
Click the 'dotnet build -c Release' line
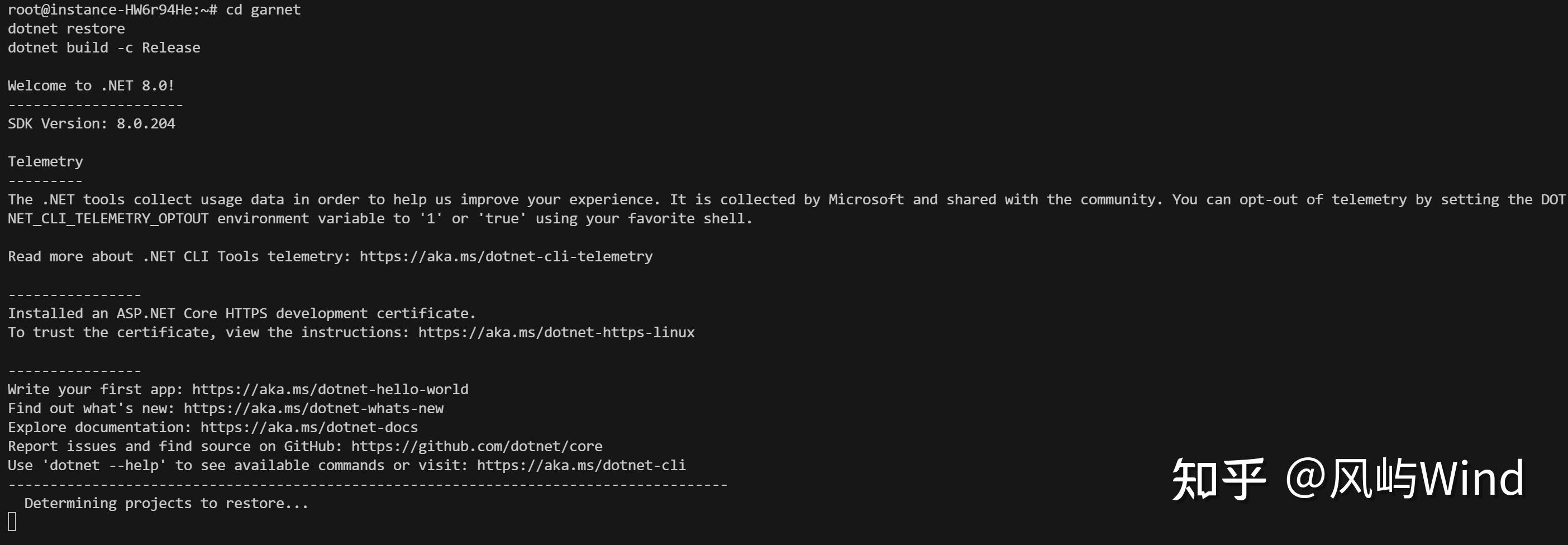click(104, 48)
